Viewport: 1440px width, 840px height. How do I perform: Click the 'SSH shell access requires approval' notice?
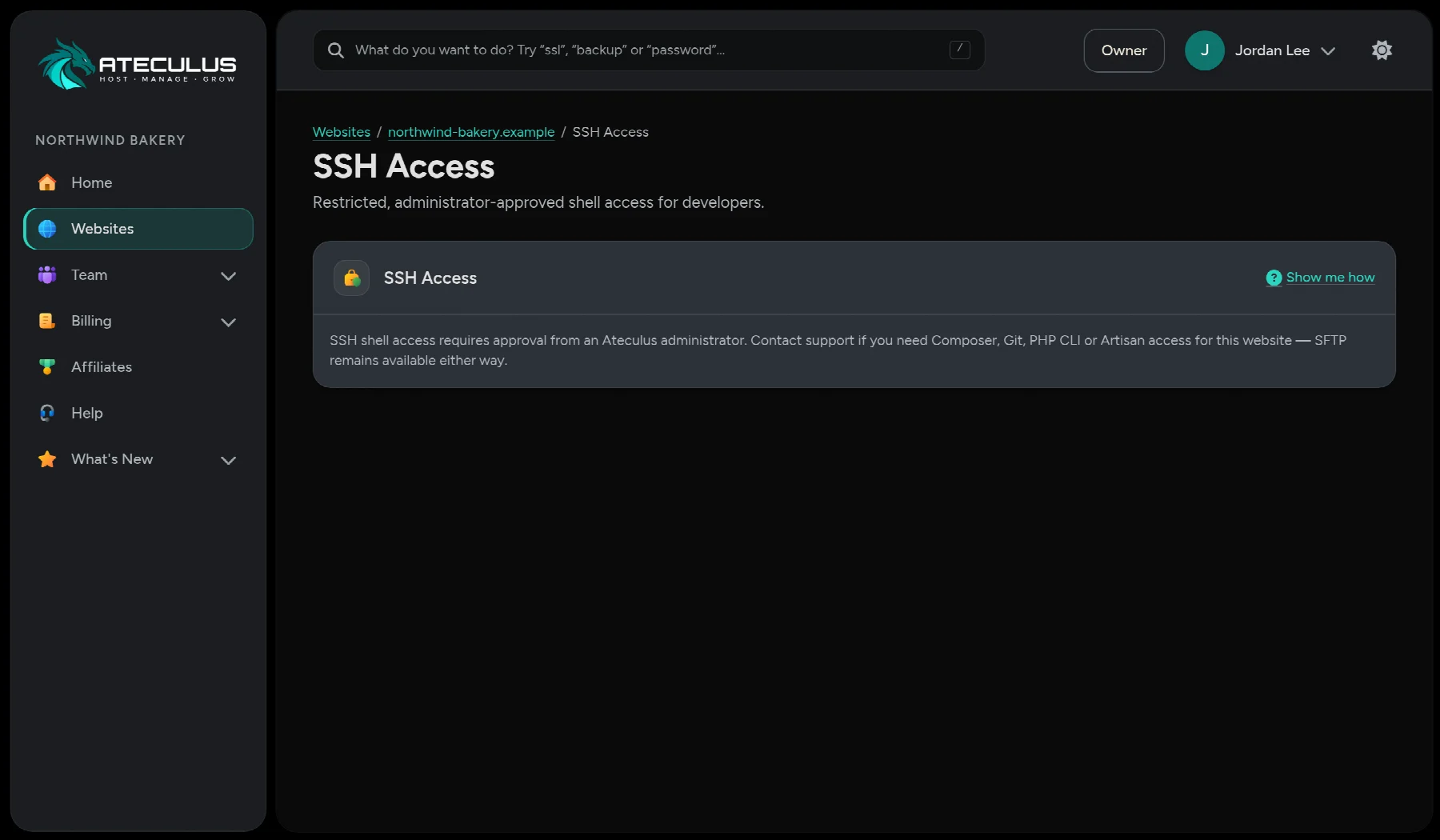point(838,350)
